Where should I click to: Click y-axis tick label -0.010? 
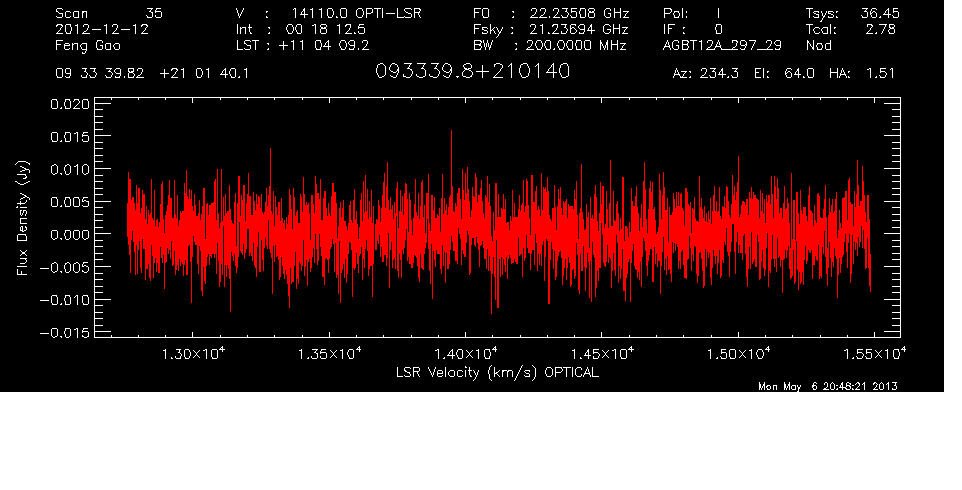(64, 300)
